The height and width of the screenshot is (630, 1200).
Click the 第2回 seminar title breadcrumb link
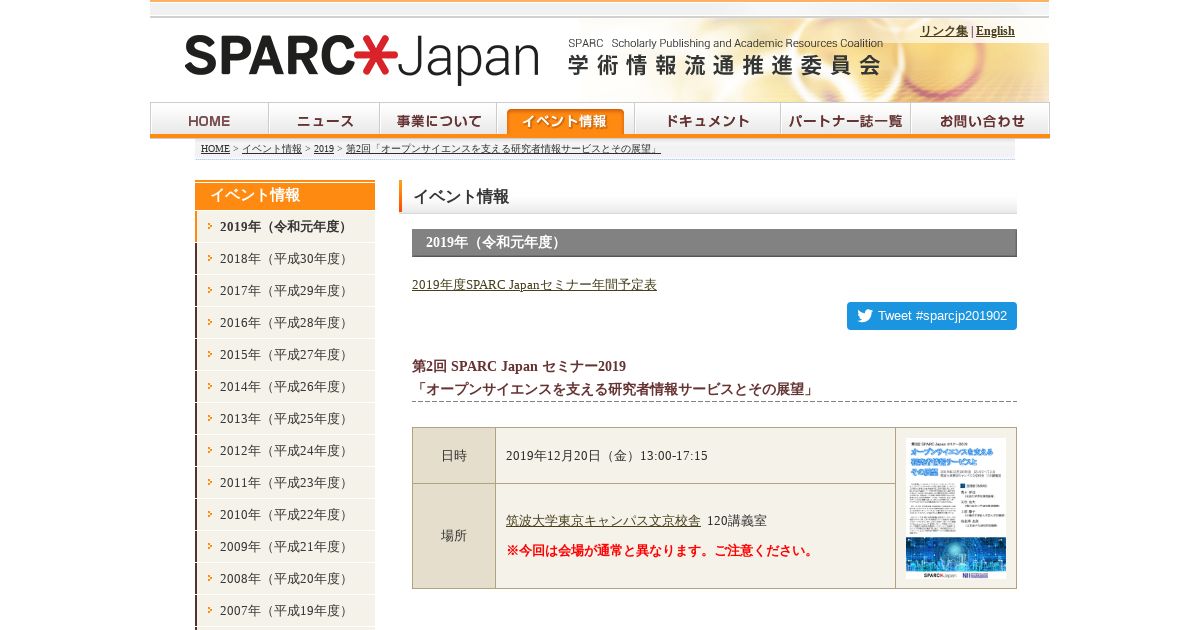503,149
